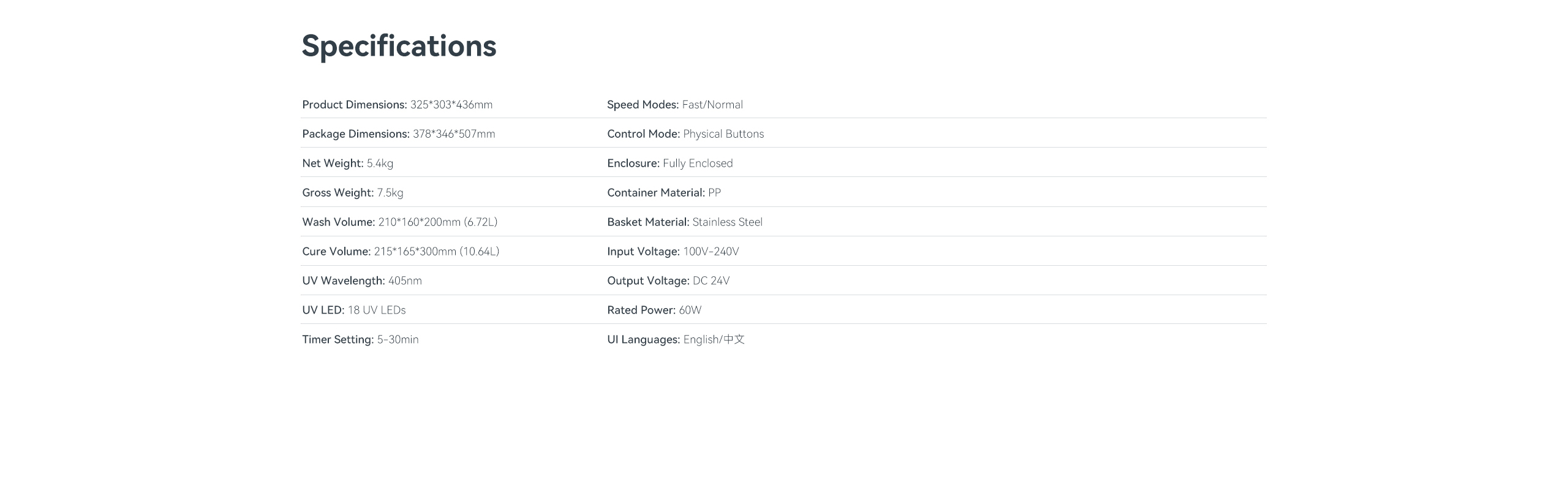The height and width of the screenshot is (493, 1568).
Task: Click the Timer Setting label
Action: [x=337, y=340]
